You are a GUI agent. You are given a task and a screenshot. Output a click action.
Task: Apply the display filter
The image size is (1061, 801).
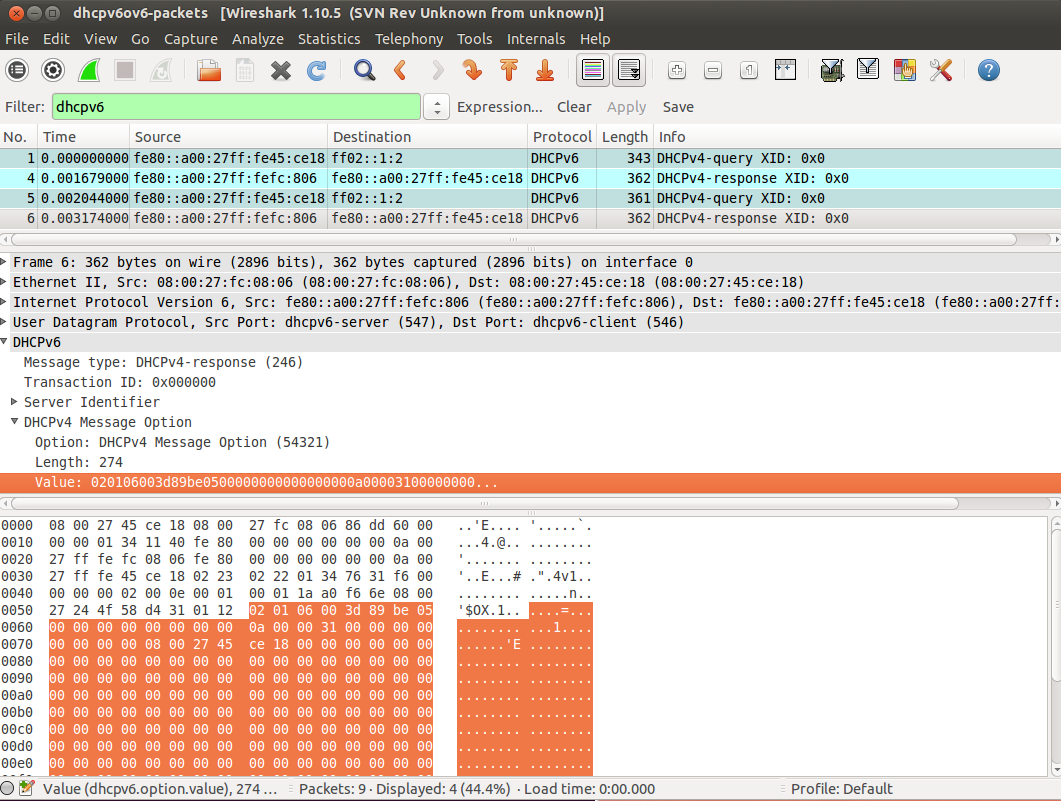[x=626, y=107]
